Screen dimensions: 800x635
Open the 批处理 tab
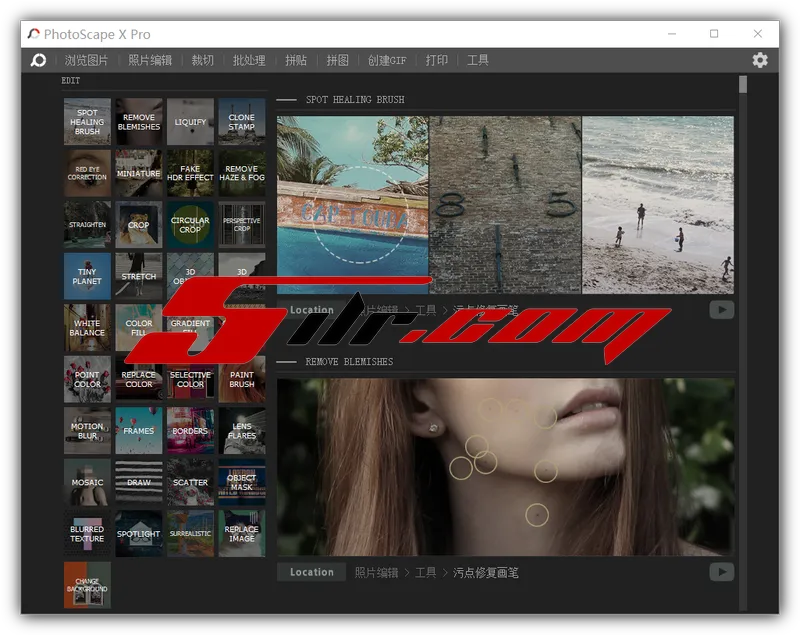(249, 60)
